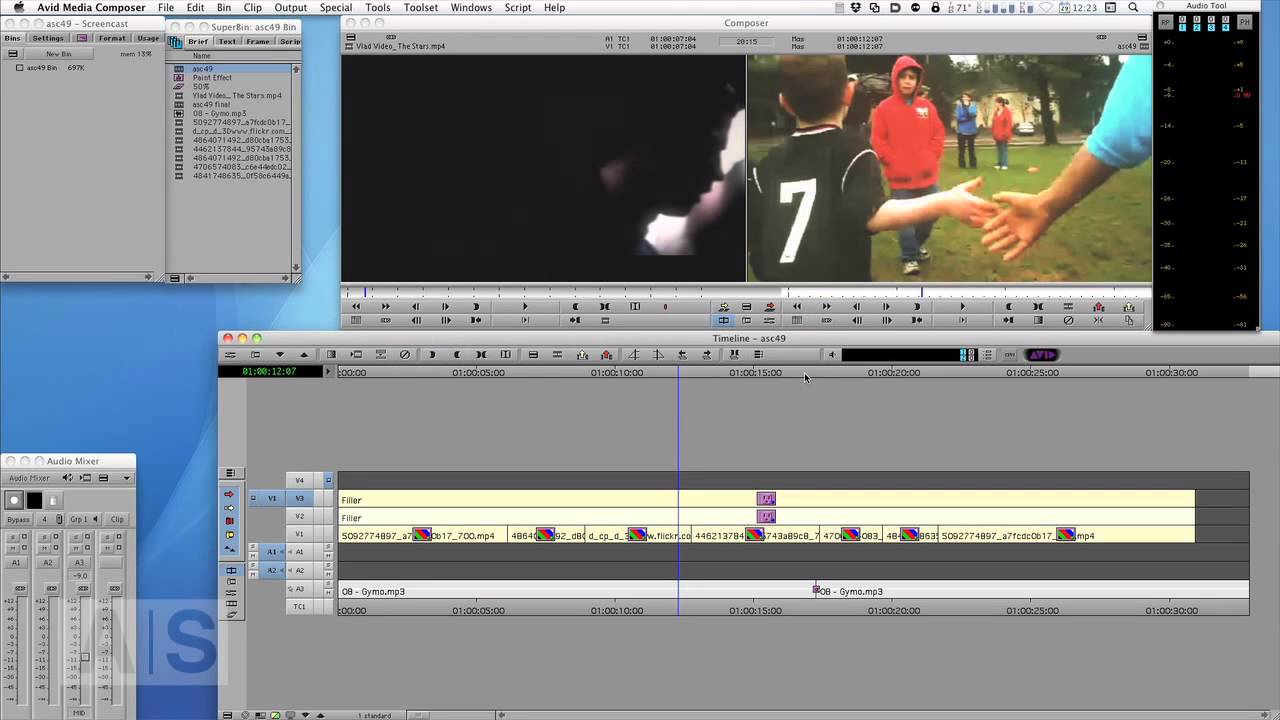Open the Special menu
The height and width of the screenshot is (720, 1280).
[335, 7]
